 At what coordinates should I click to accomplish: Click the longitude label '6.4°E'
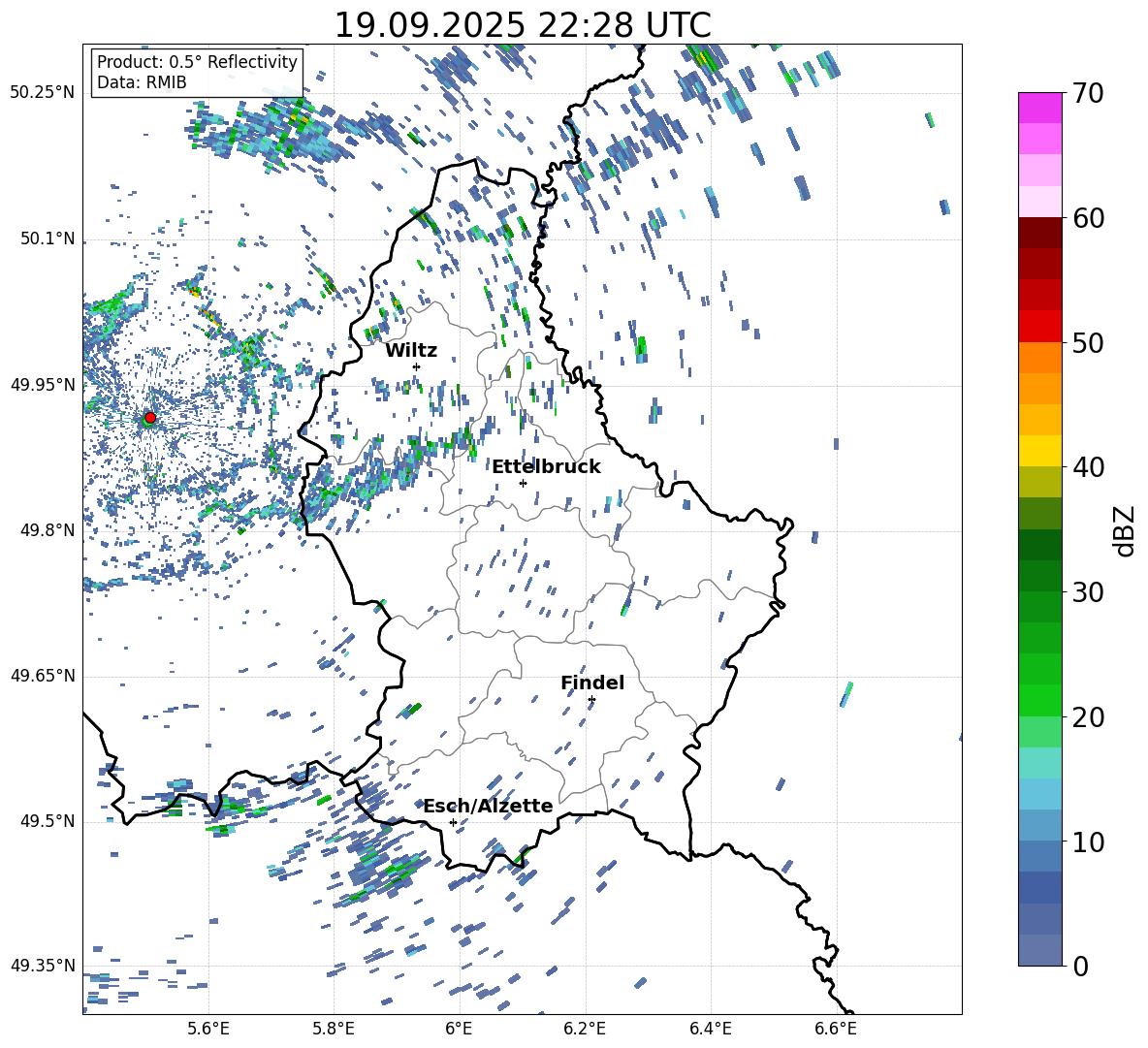point(710,1029)
